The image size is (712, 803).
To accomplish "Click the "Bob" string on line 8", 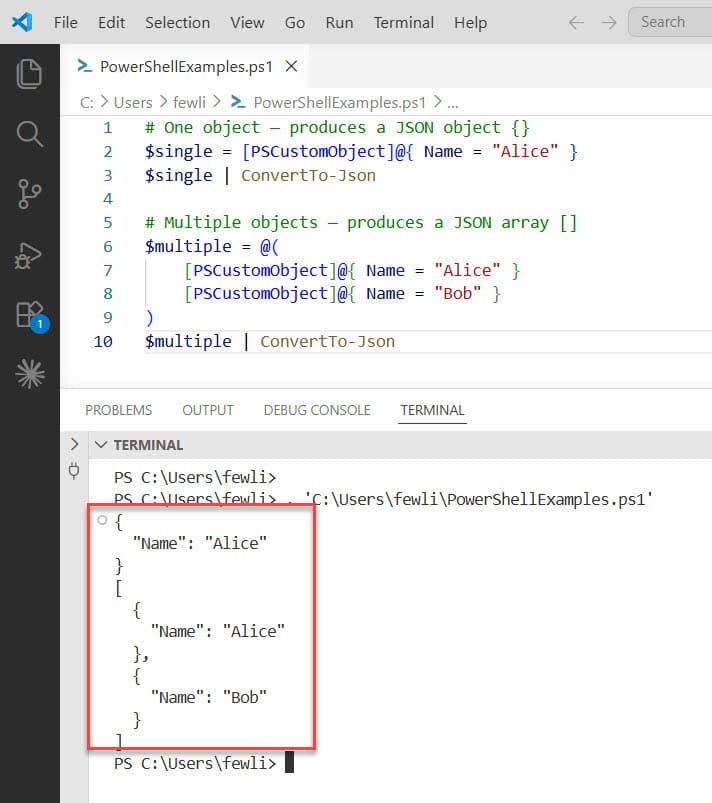I will pos(457,293).
